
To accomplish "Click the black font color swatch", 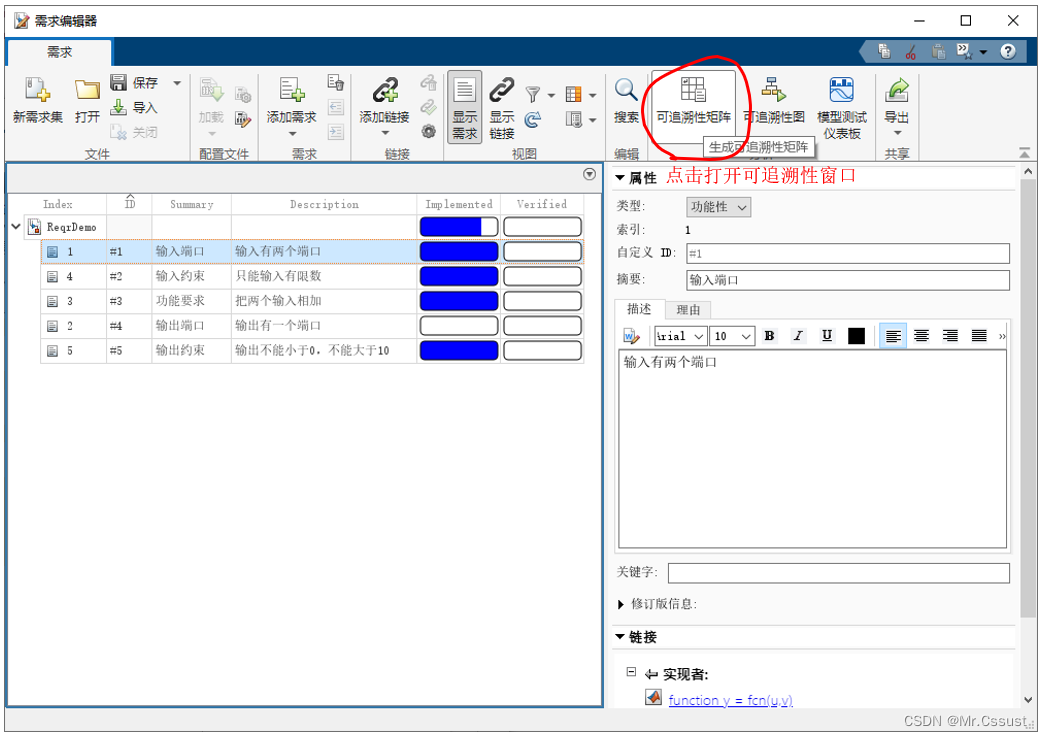I will click(856, 336).
